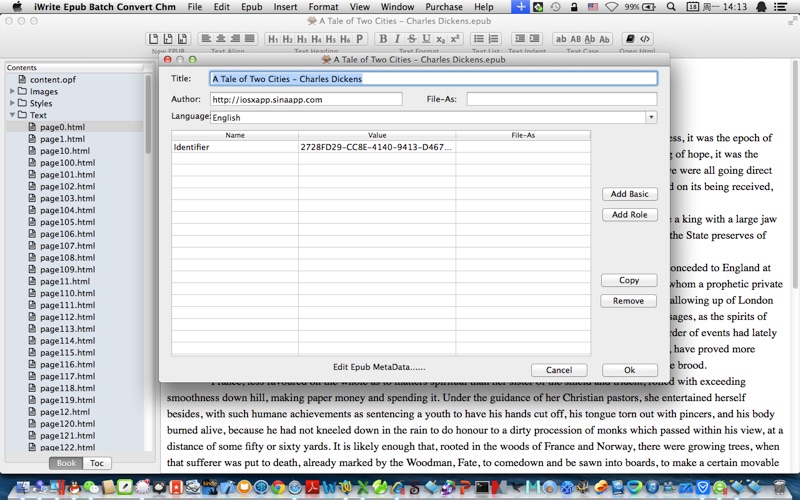Convert text to uppercase AB
Viewport: 800px width, 500px height.
576,39
